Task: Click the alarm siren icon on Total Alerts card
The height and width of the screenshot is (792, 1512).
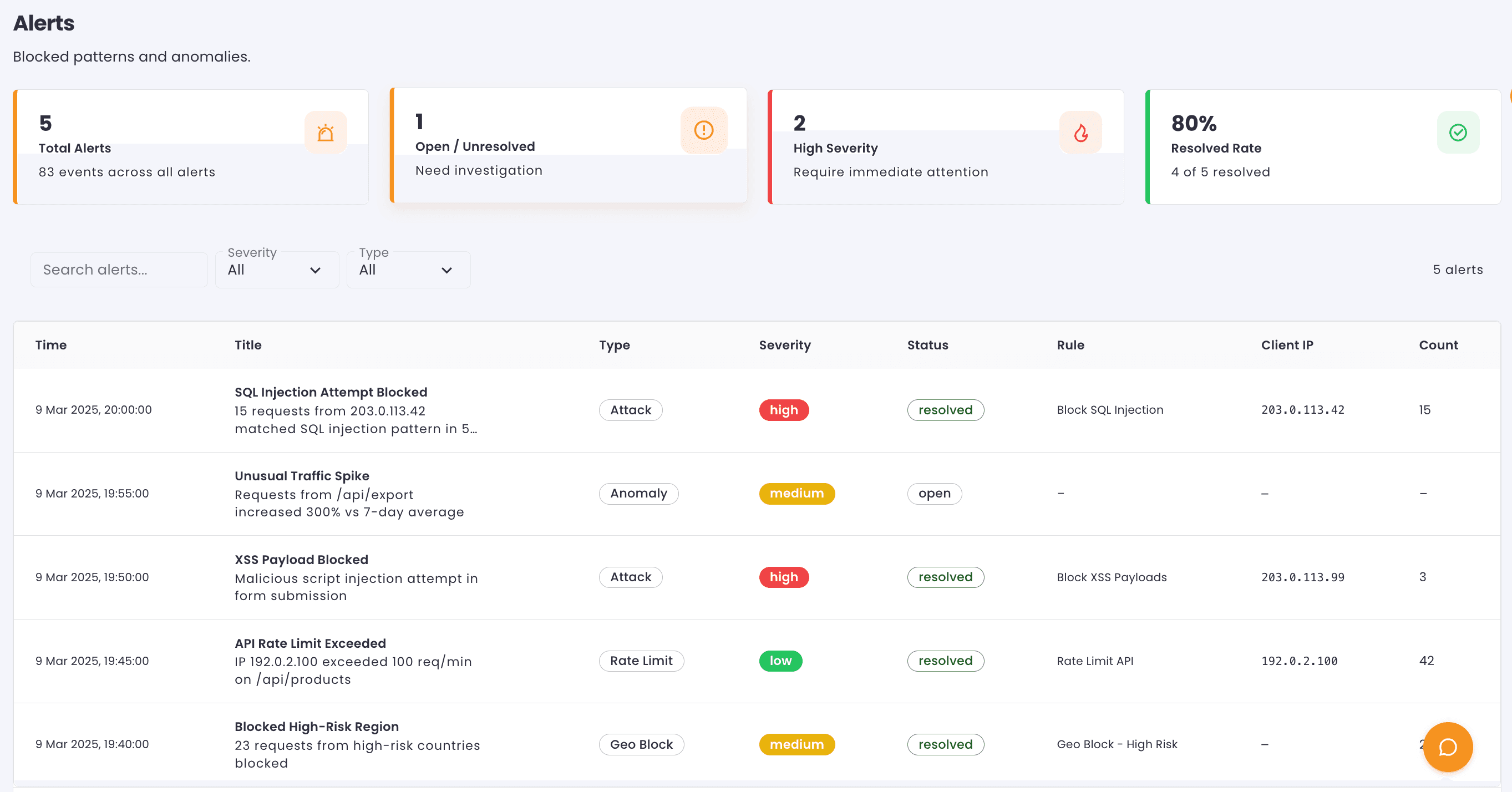Action: [325, 133]
